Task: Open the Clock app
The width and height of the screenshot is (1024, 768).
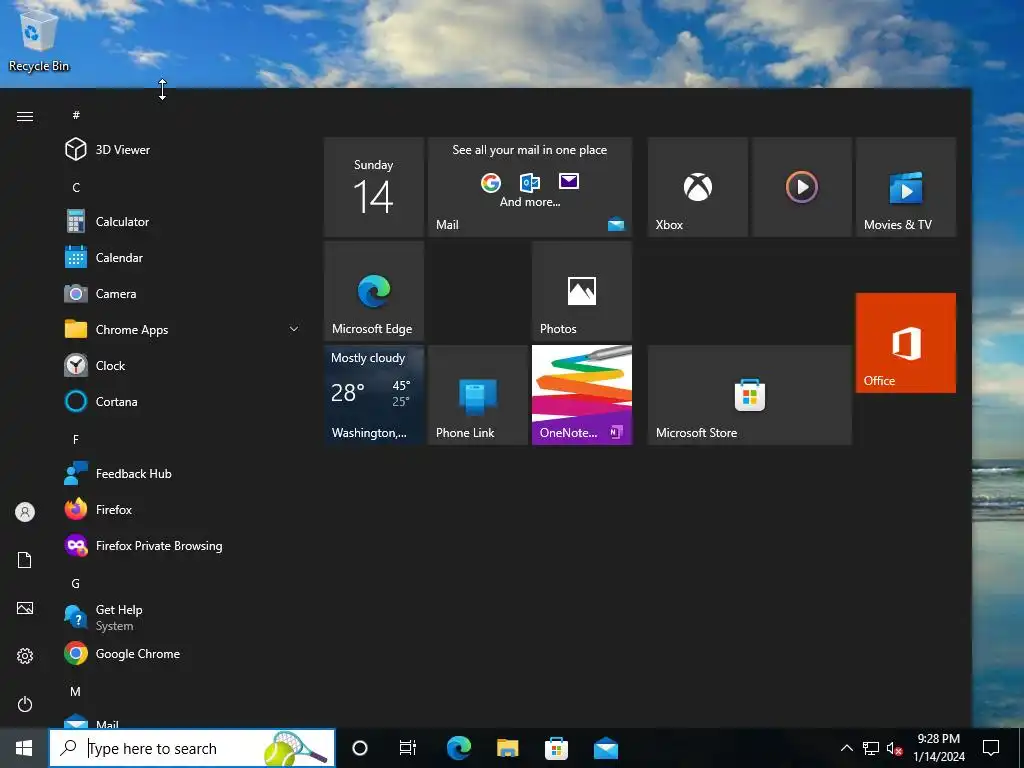Action: click(178, 365)
